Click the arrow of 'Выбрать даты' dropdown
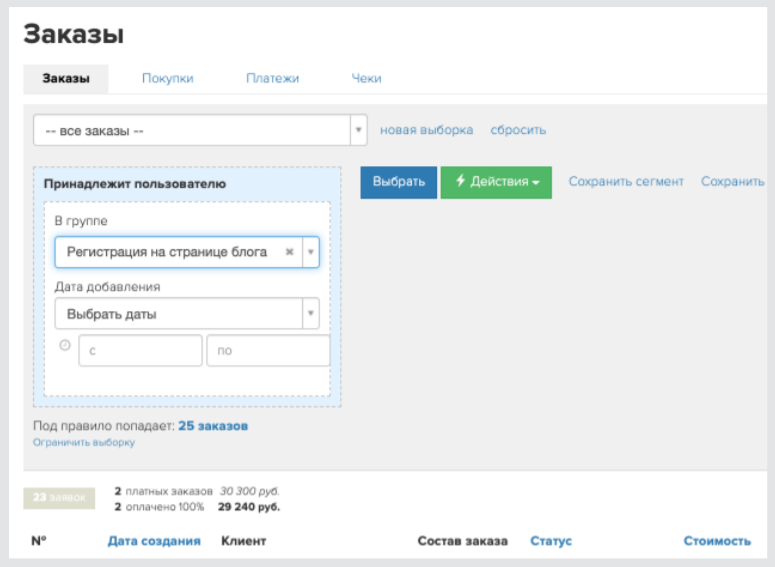The width and height of the screenshot is (775, 567). (x=311, y=313)
